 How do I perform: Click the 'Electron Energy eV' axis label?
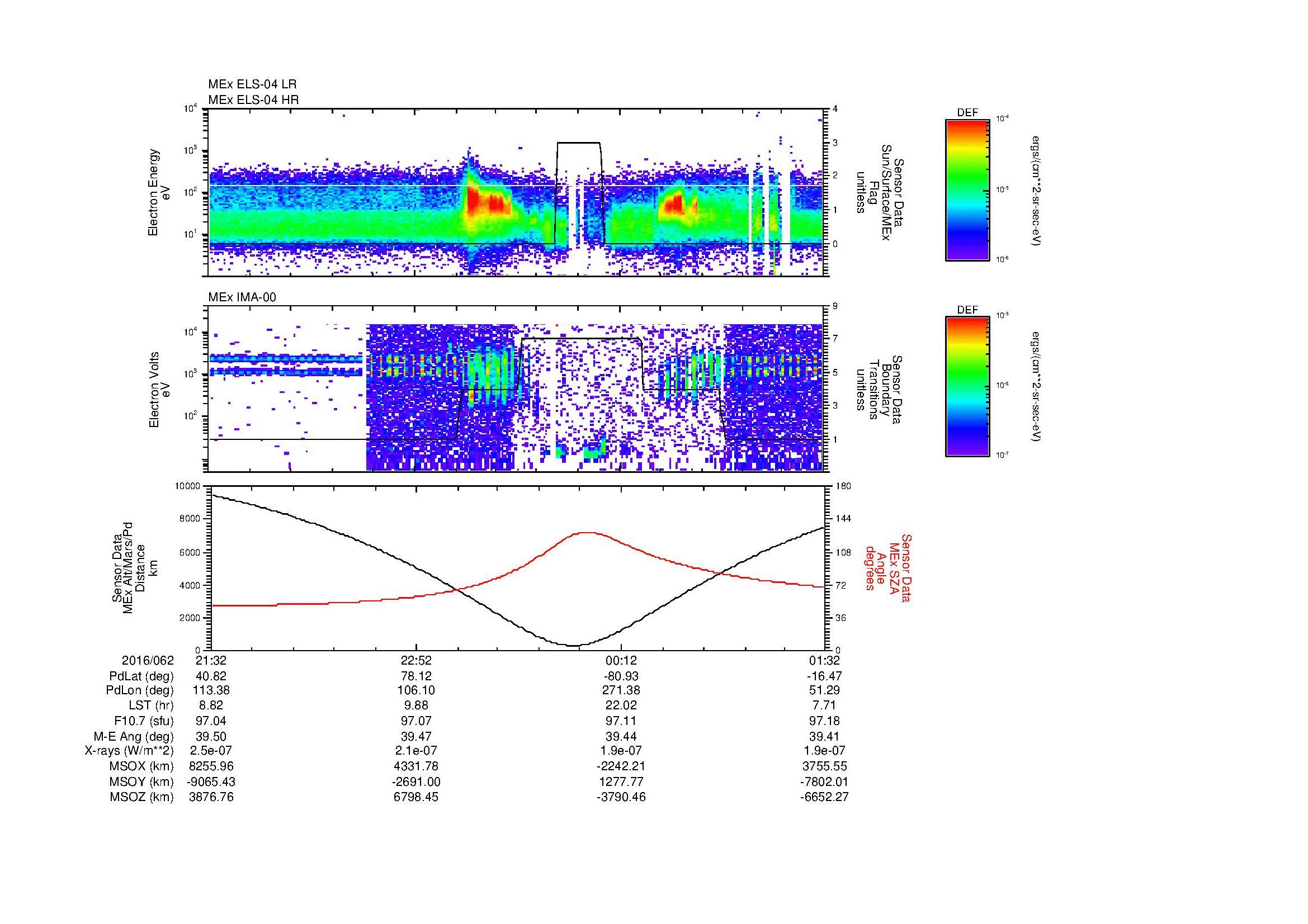[x=159, y=192]
